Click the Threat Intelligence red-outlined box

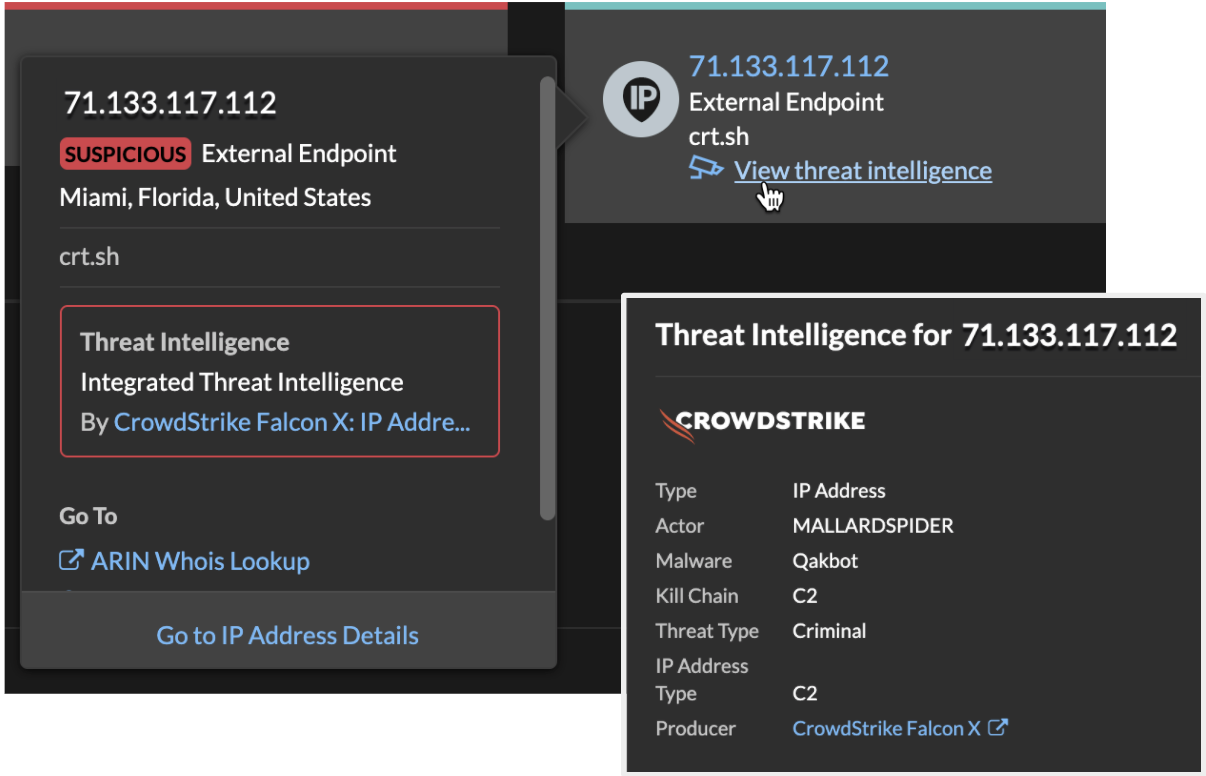pyautogui.click(x=280, y=381)
